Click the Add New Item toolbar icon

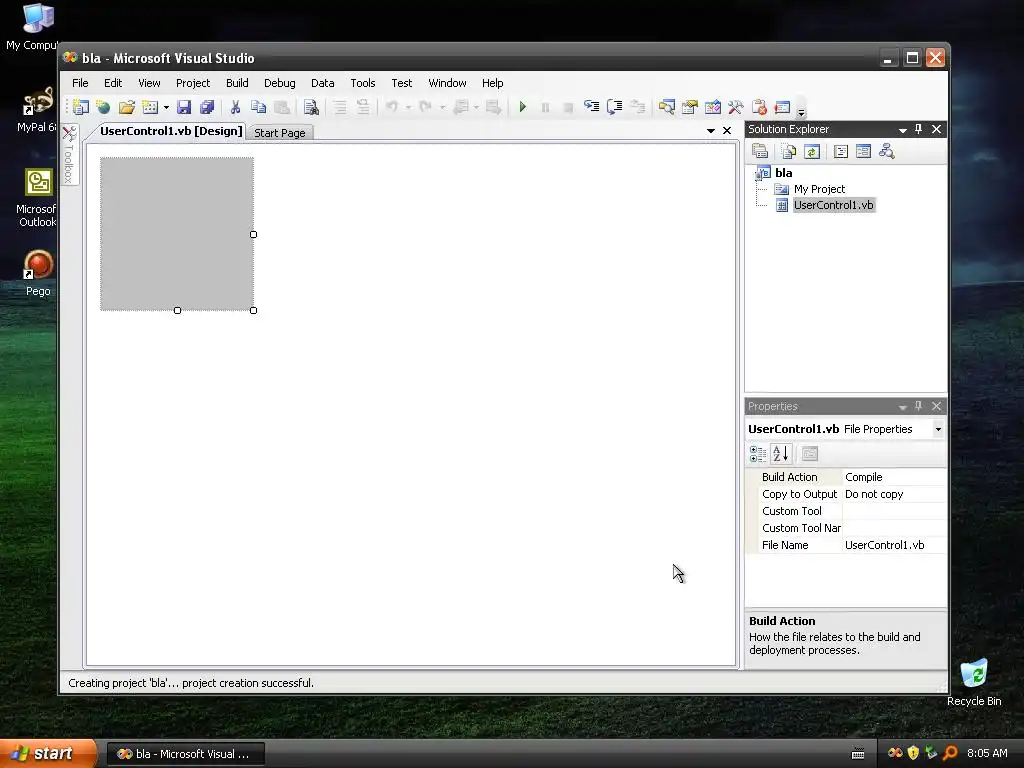150,107
